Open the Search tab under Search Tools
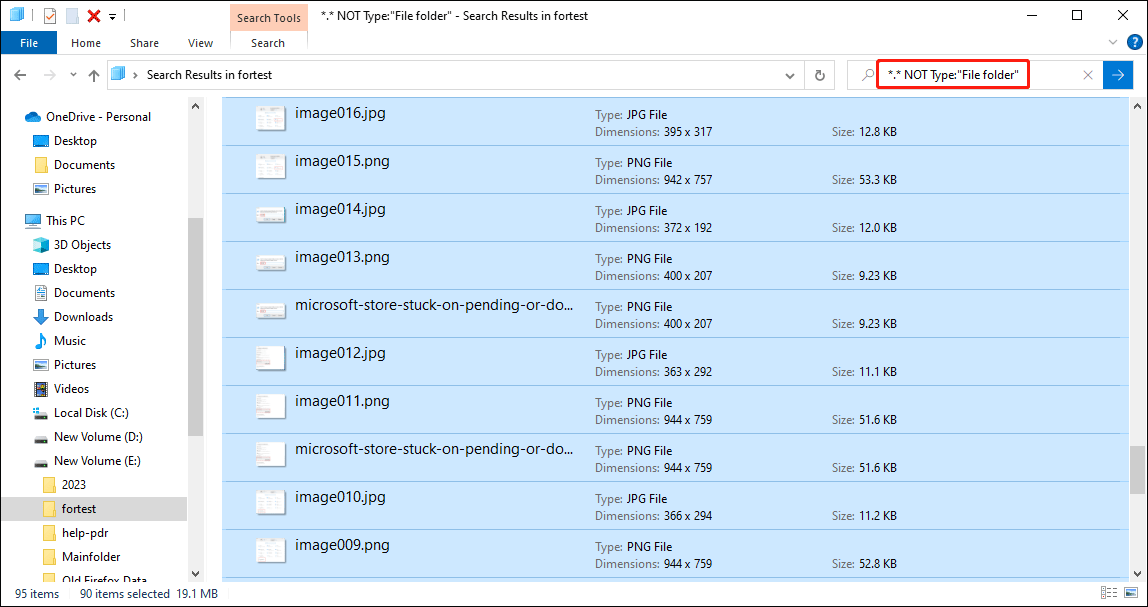This screenshot has width=1148, height=607. (x=268, y=43)
